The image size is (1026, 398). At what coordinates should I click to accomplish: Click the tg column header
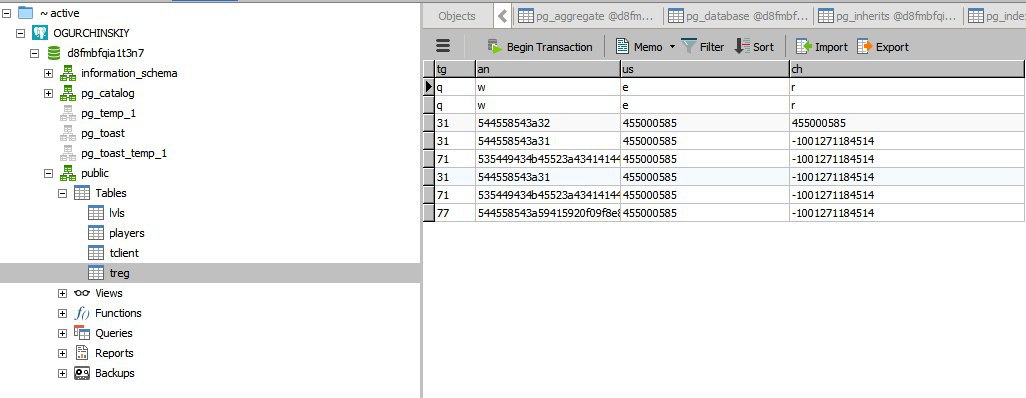455,69
